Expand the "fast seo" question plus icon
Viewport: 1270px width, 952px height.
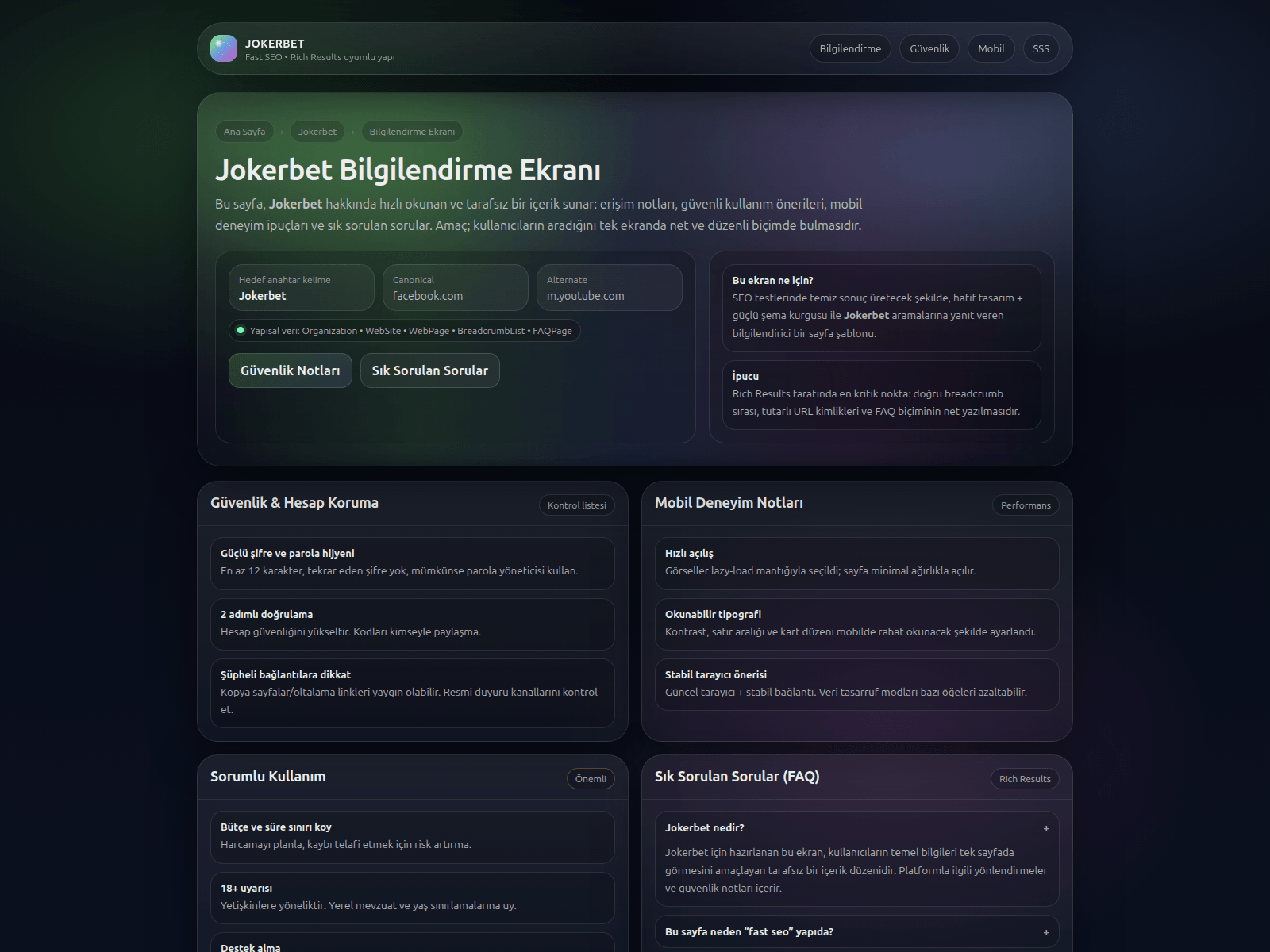point(1046,932)
